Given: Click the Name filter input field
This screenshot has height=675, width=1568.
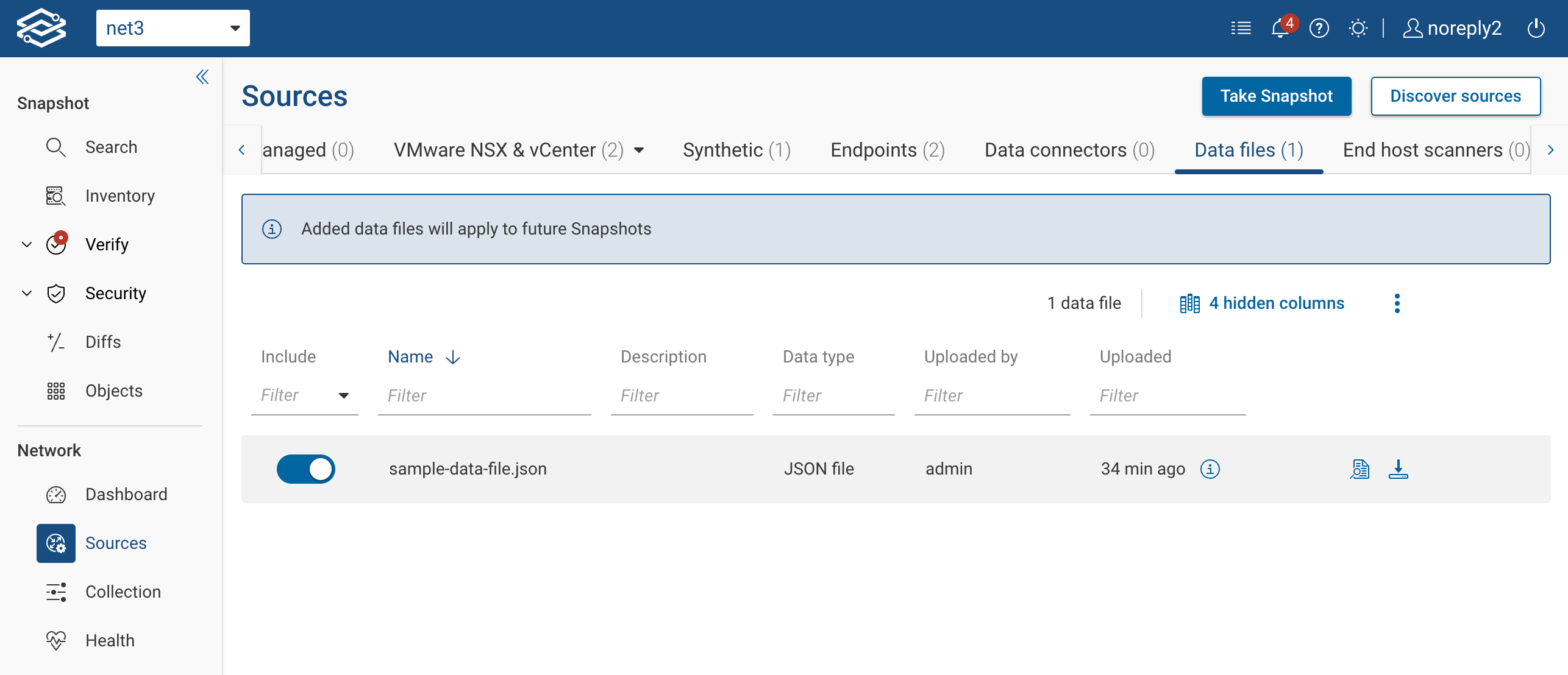Looking at the screenshot, I should [x=484, y=395].
